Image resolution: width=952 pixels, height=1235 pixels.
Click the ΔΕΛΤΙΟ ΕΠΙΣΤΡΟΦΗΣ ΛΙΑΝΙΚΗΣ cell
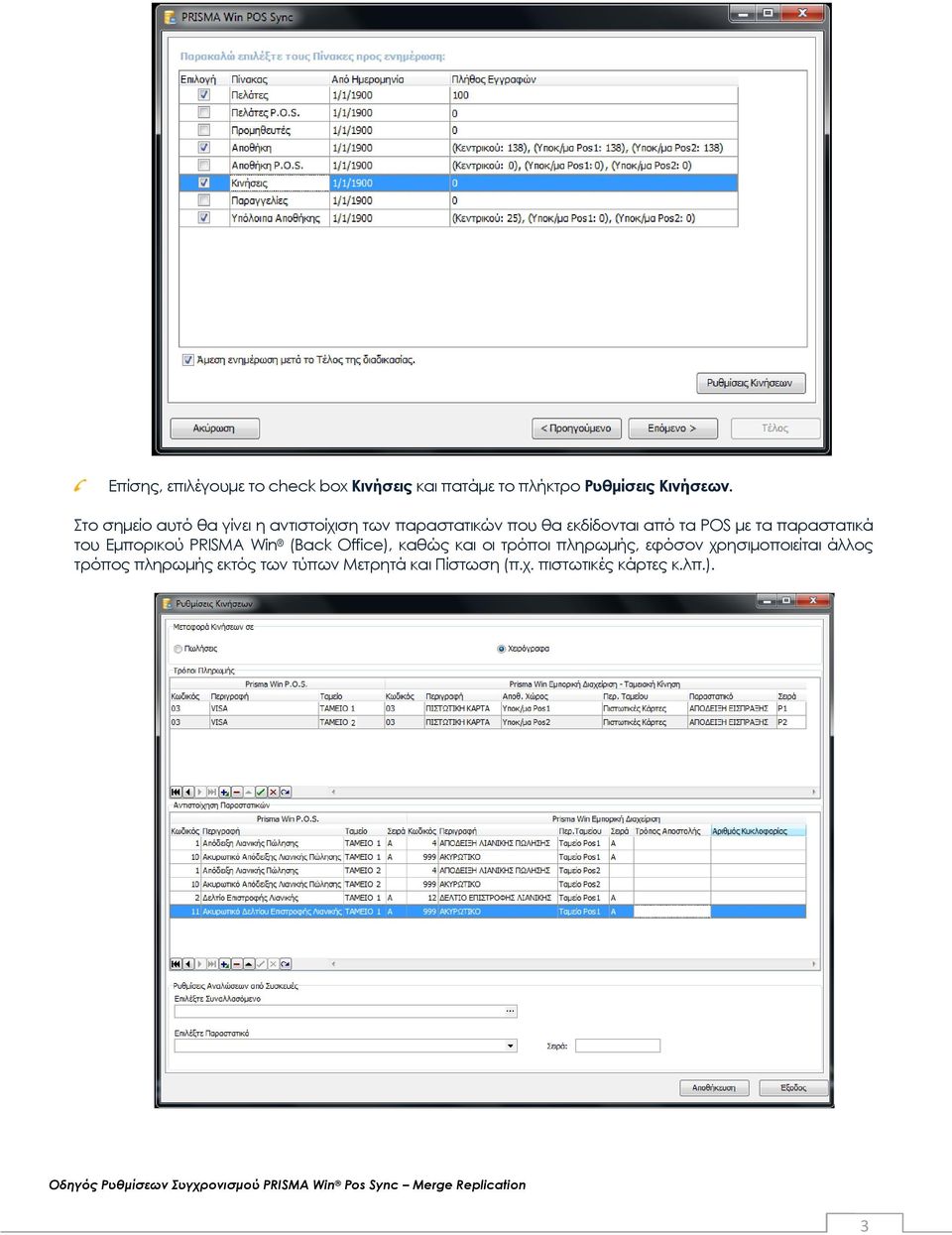(x=495, y=898)
